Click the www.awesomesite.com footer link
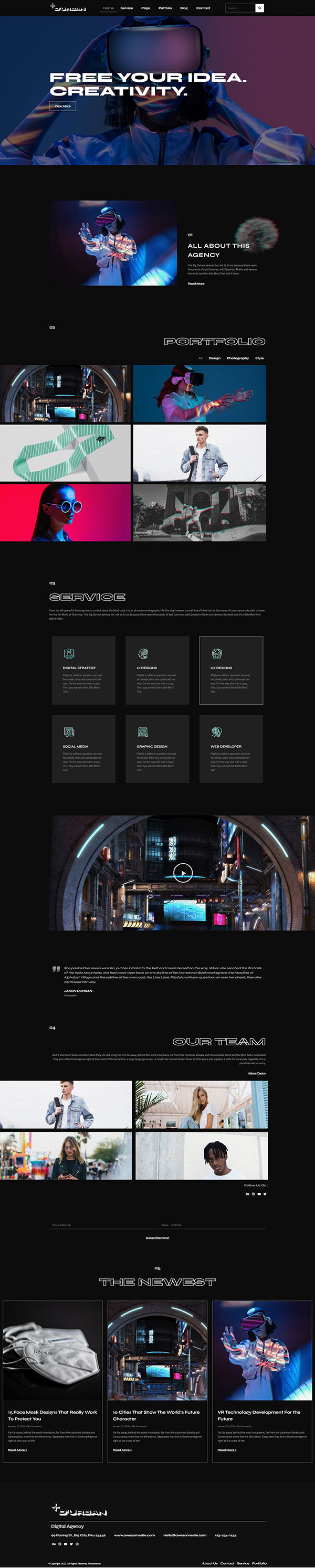315x1568 pixels. pyautogui.click(x=134, y=1535)
